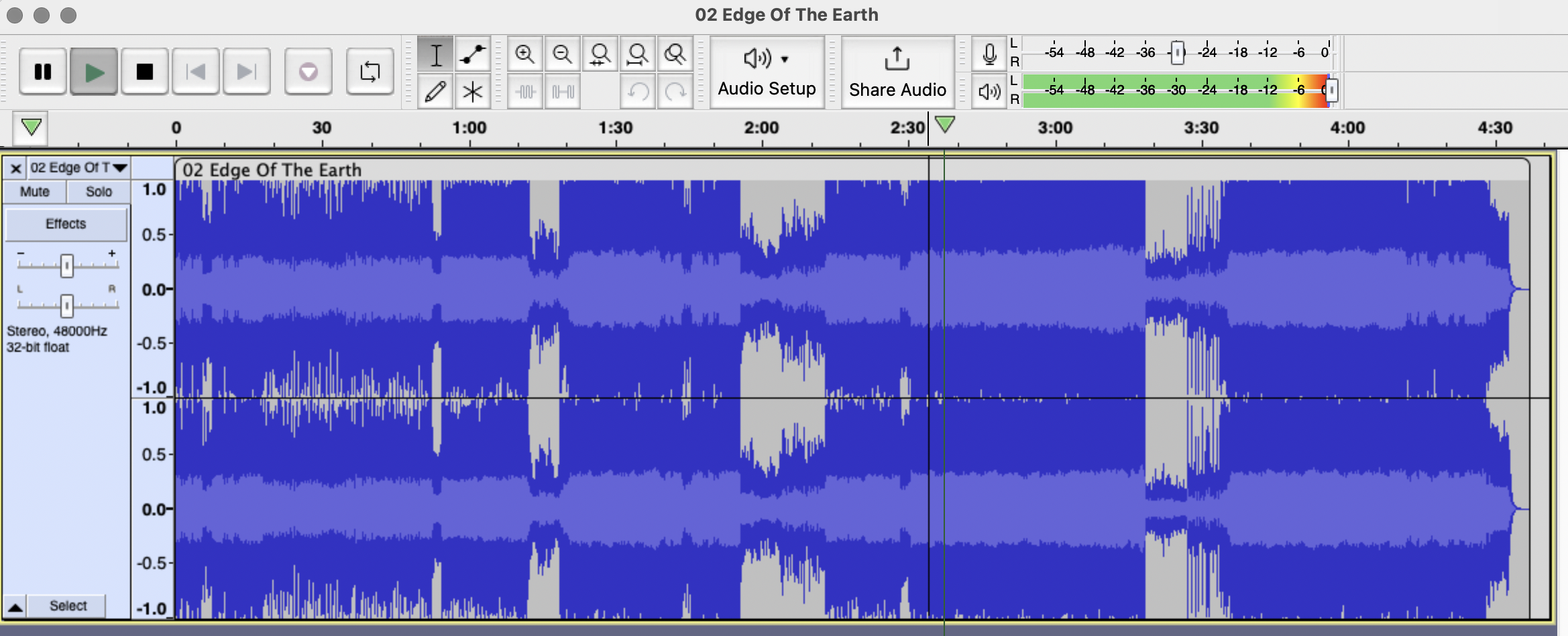Fit selection to width zoom icon
The image size is (1568, 636).
click(x=600, y=54)
